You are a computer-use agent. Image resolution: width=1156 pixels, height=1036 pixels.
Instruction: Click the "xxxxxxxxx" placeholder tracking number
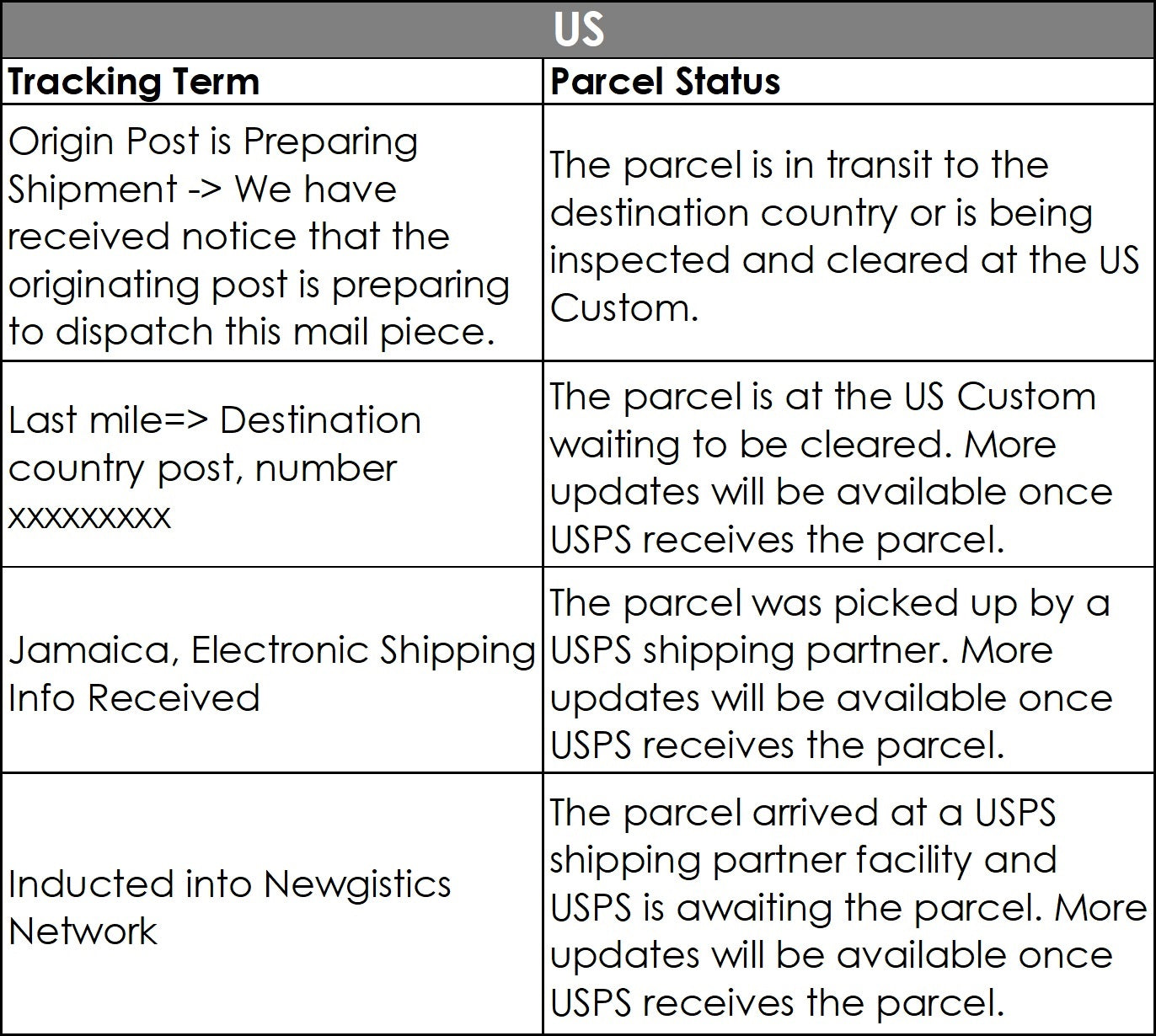[x=89, y=515]
